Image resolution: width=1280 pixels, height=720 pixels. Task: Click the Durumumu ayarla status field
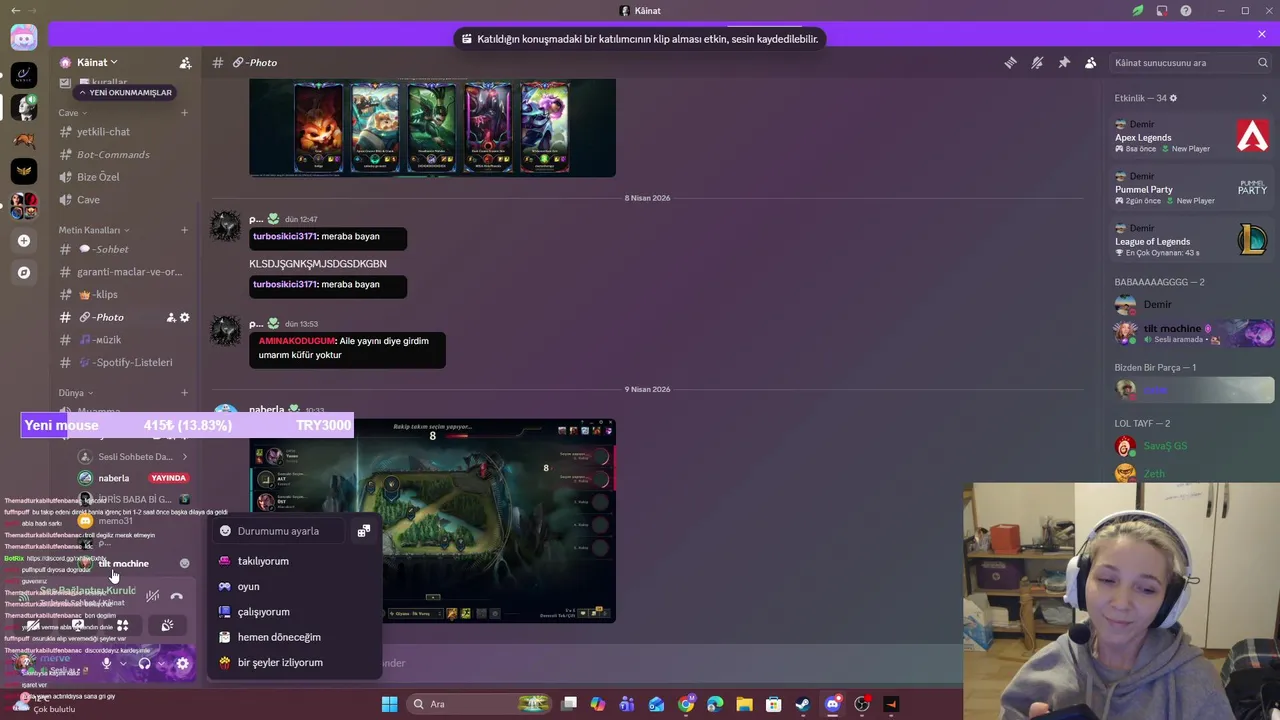[x=279, y=531]
